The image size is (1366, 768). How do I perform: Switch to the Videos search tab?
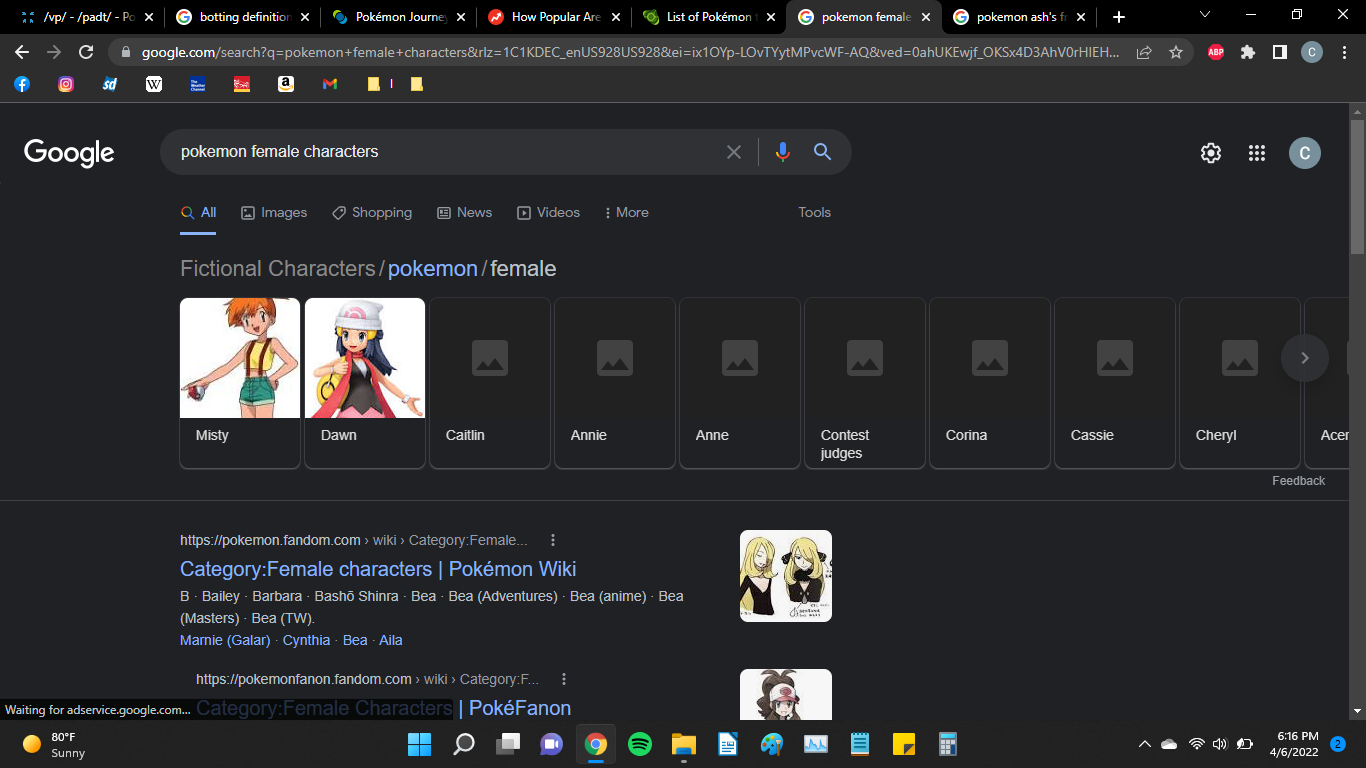point(548,212)
